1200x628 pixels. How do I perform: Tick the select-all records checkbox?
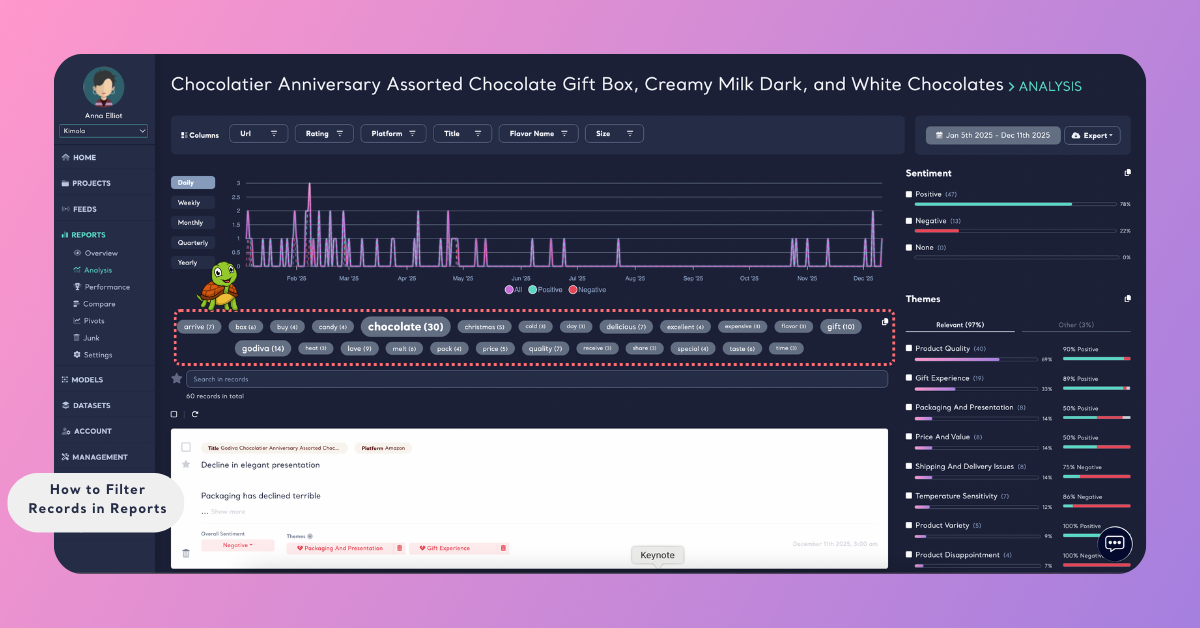click(174, 414)
